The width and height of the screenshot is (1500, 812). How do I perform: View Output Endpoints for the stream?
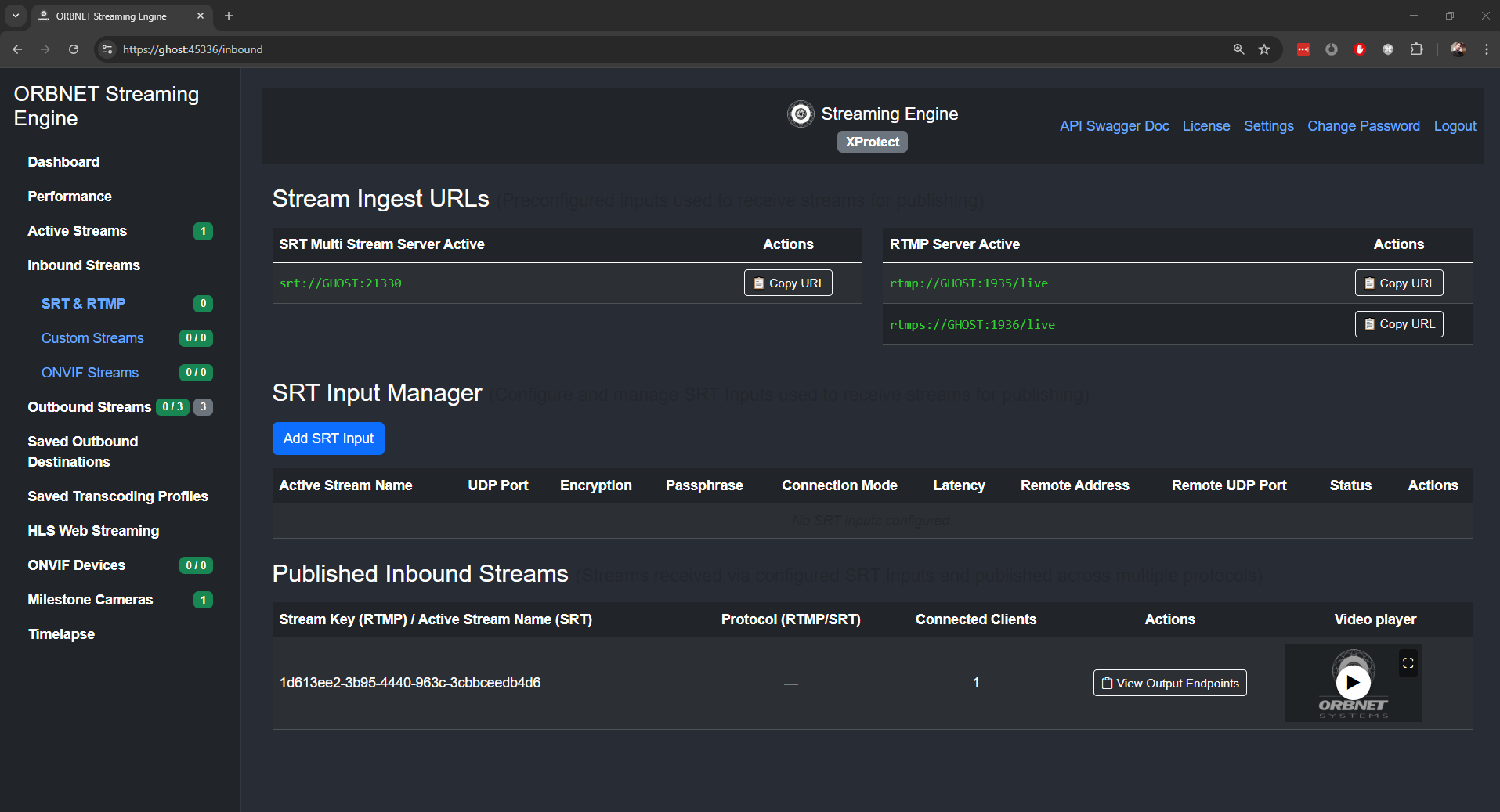pos(1170,683)
